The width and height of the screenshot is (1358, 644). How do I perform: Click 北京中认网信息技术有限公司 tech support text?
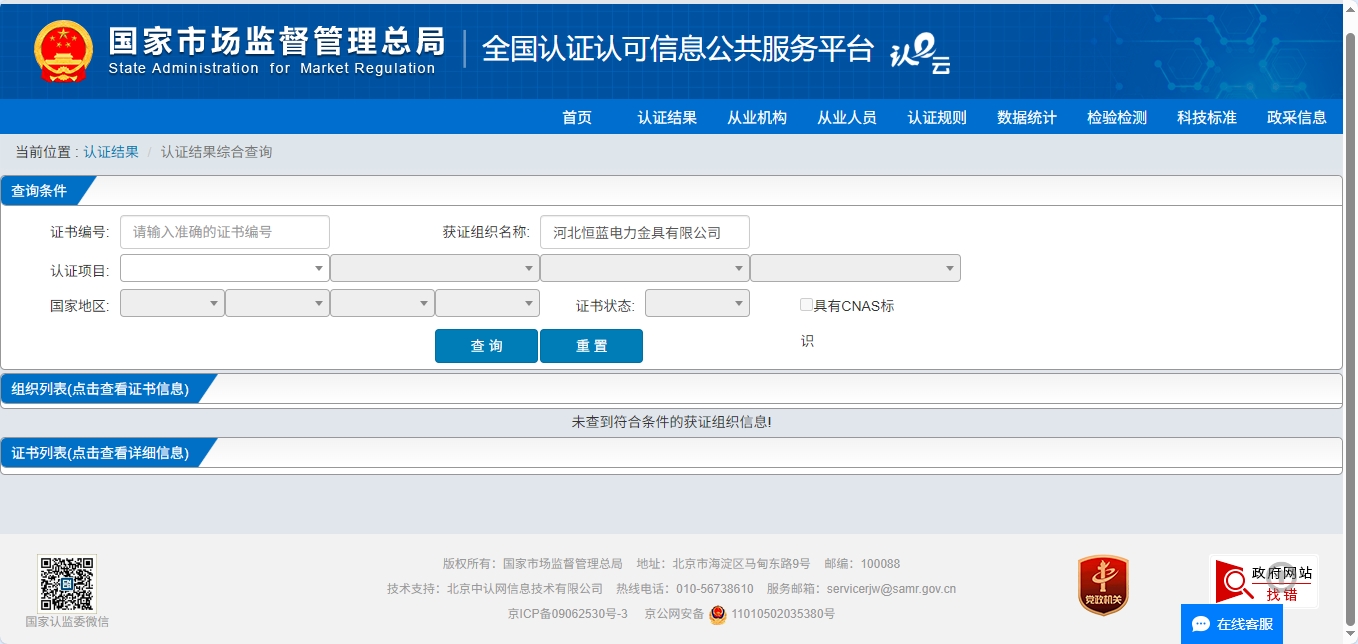click(525, 589)
